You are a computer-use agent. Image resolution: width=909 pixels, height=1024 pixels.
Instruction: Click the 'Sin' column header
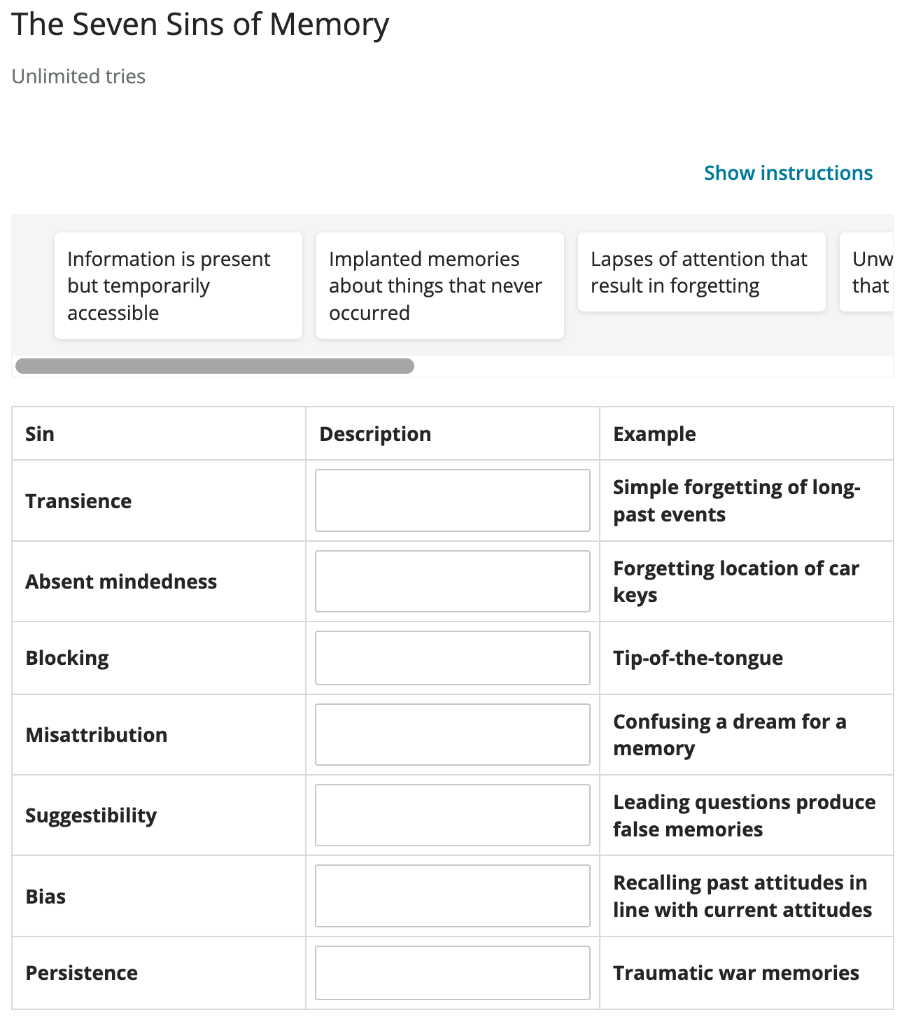[x=40, y=434]
